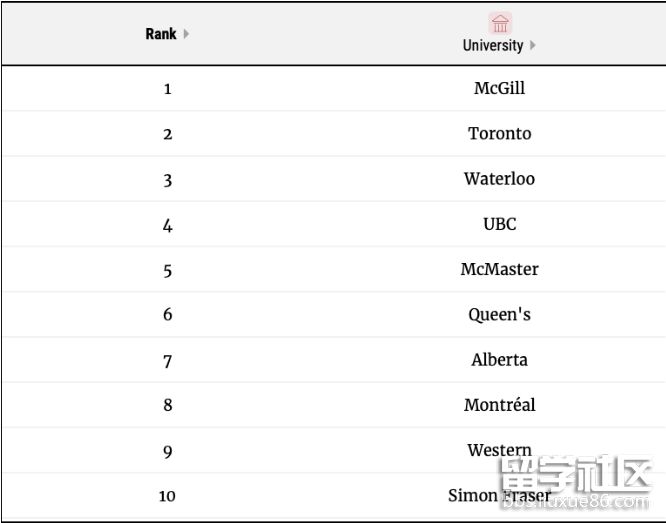Click the Rank sort arrow
666x523 pixels.
[186, 34]
